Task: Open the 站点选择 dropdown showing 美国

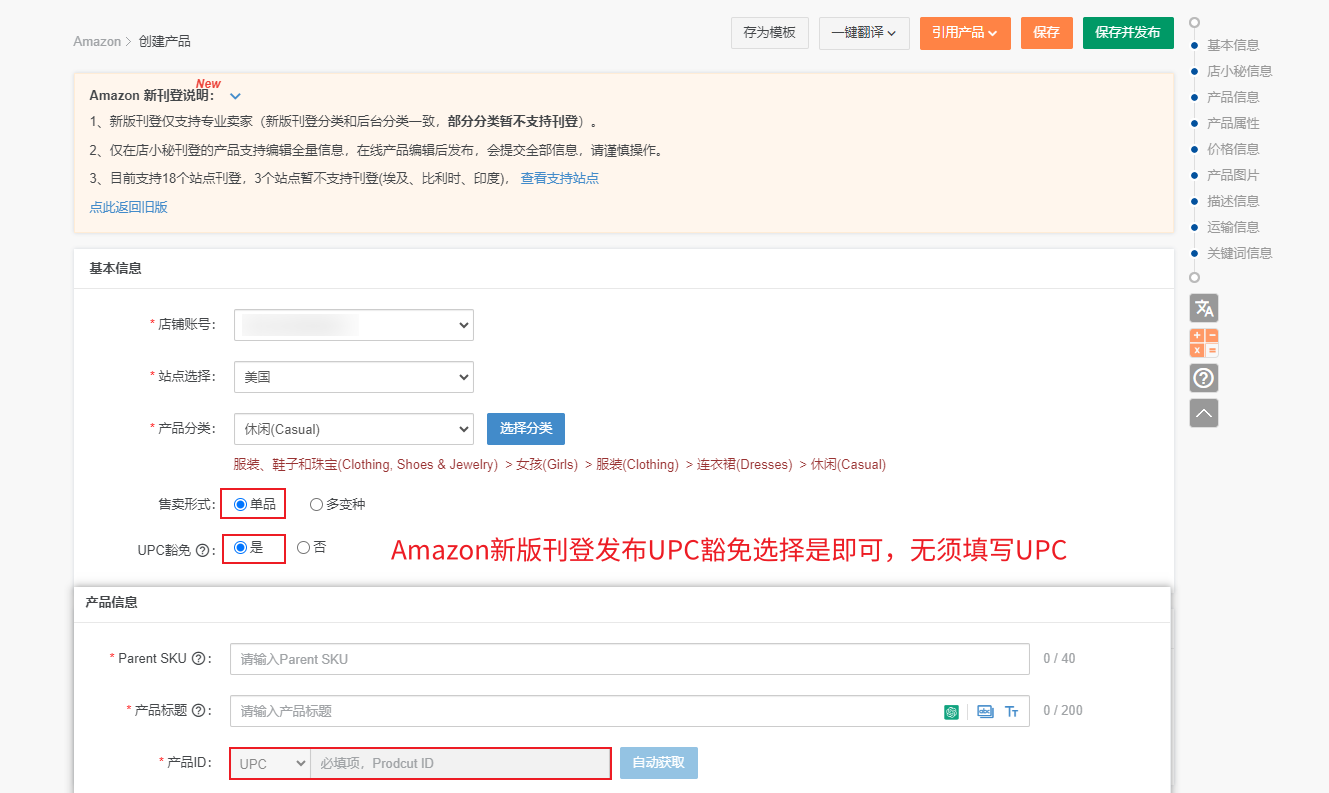Action: point(353,377)
